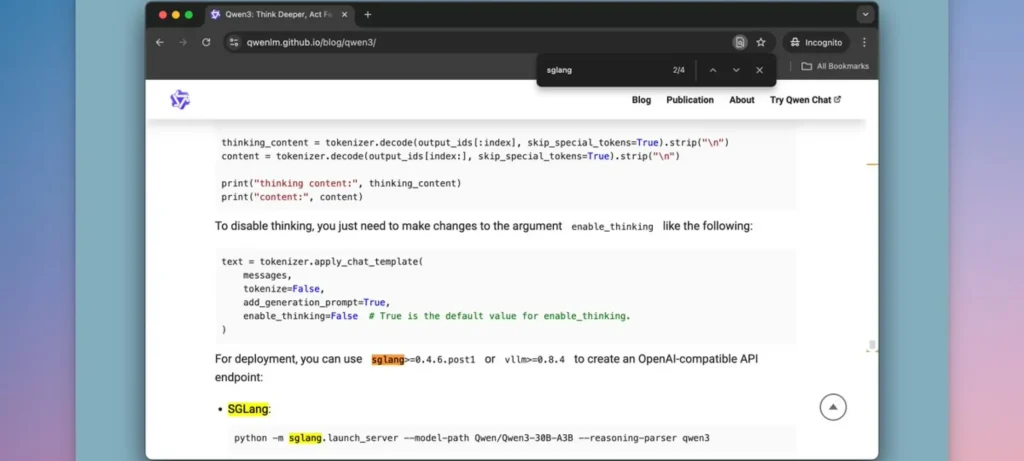1024x461 pixels.
Task: Jump to next find match
Action: 736,70
